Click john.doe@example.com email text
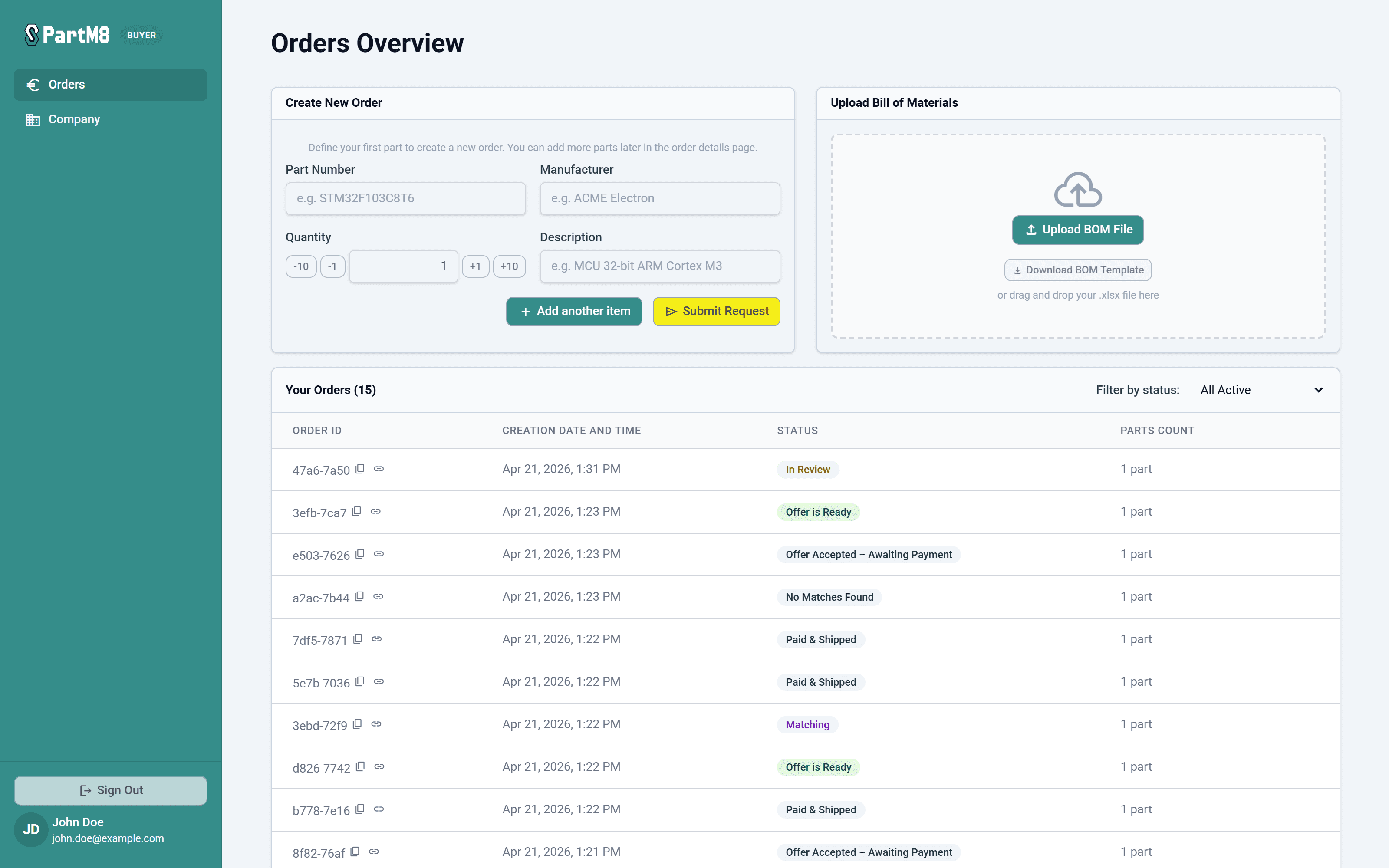 108,838
